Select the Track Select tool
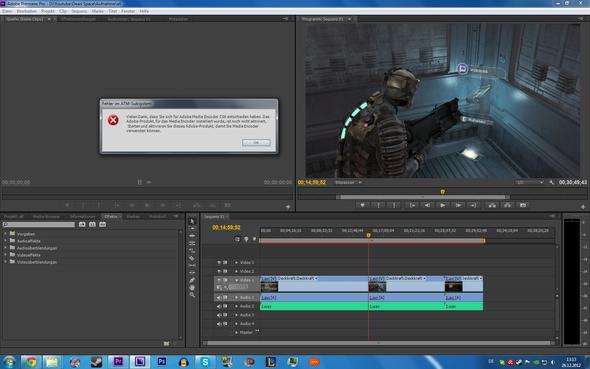The height and width of the screenshot is (369, 590). pyautogui.click(x=192, y=228)
